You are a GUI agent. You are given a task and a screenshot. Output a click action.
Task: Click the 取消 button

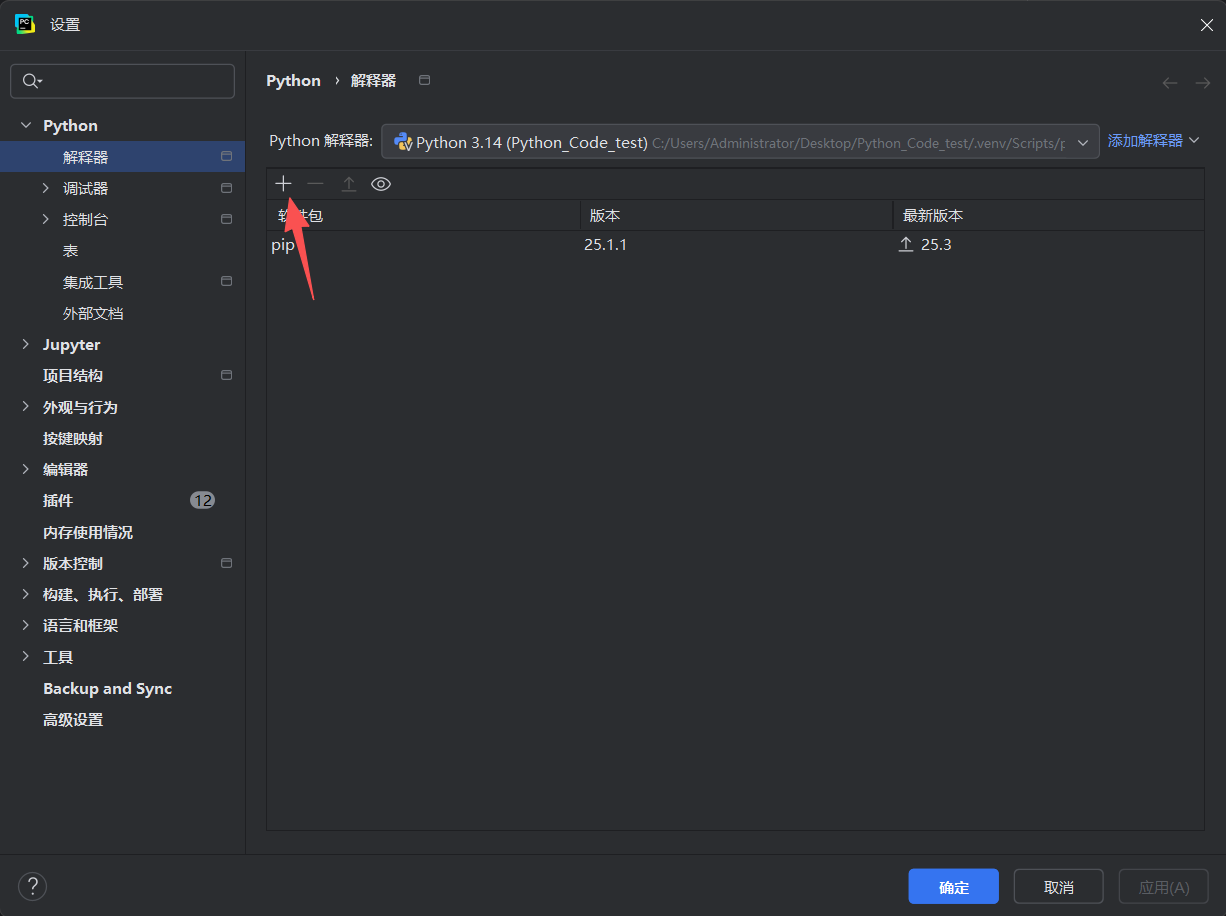(x=1058, y=887)
